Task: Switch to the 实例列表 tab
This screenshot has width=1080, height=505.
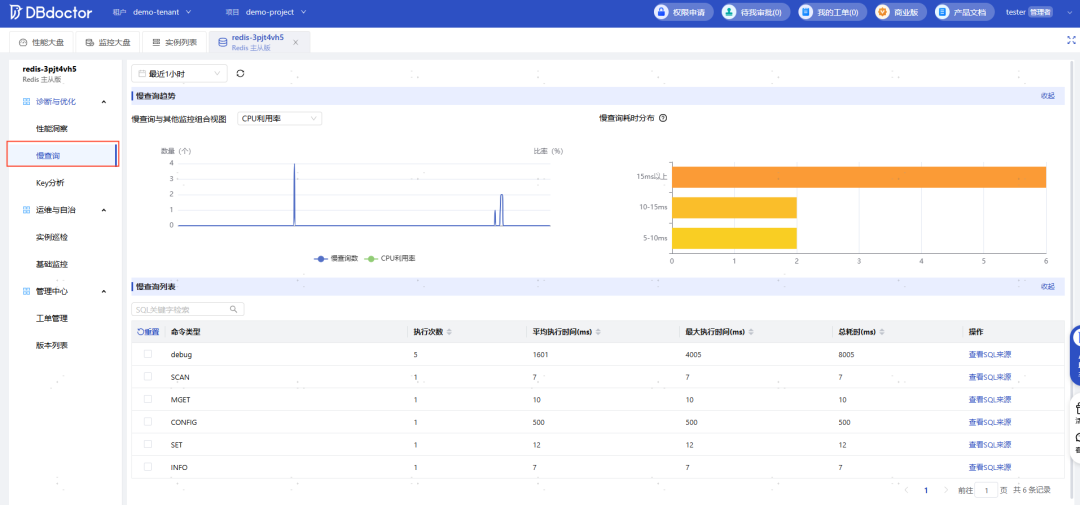Action: click(x=174, y=42)
